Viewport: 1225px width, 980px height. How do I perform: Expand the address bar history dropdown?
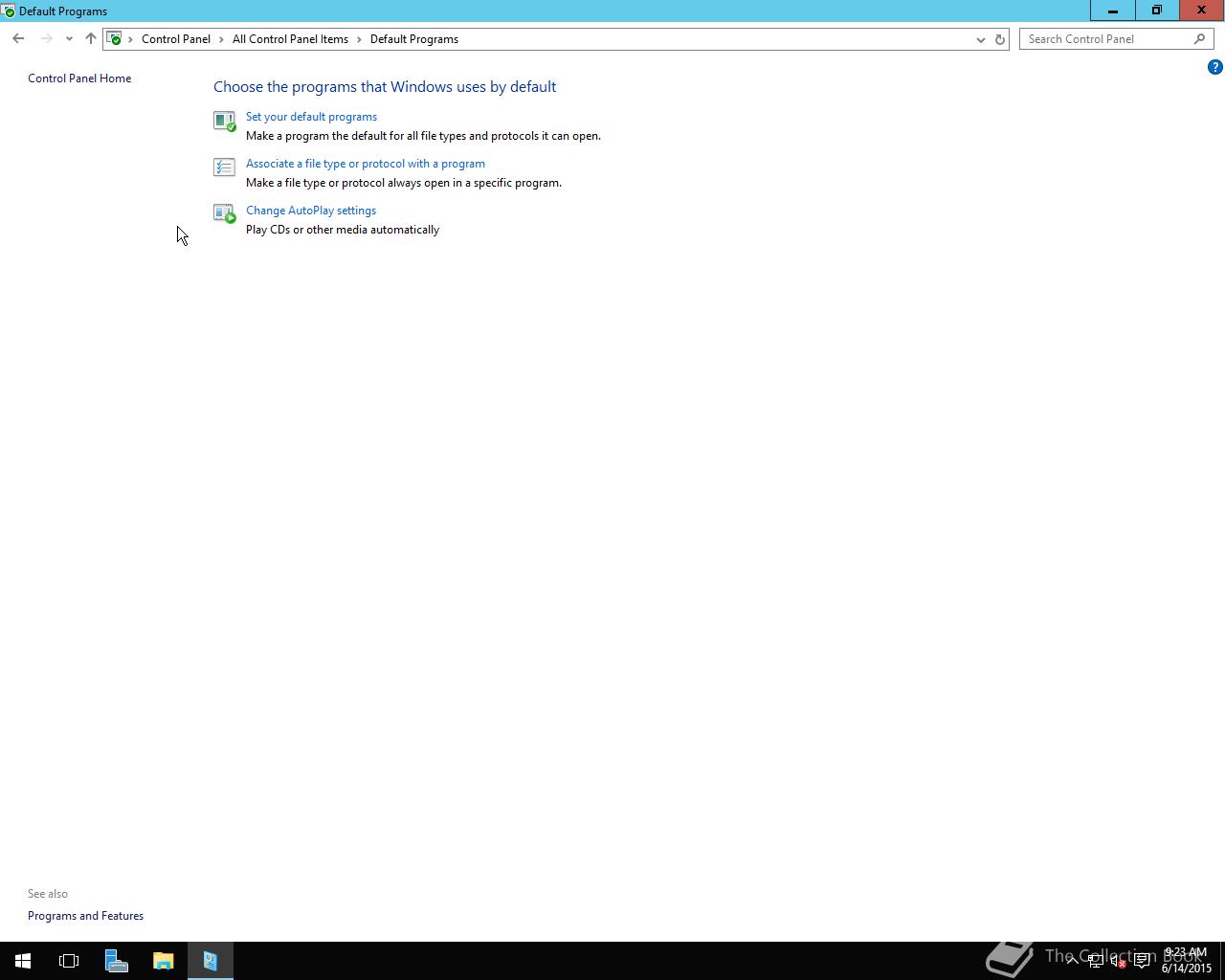click(x=980, y=39)
